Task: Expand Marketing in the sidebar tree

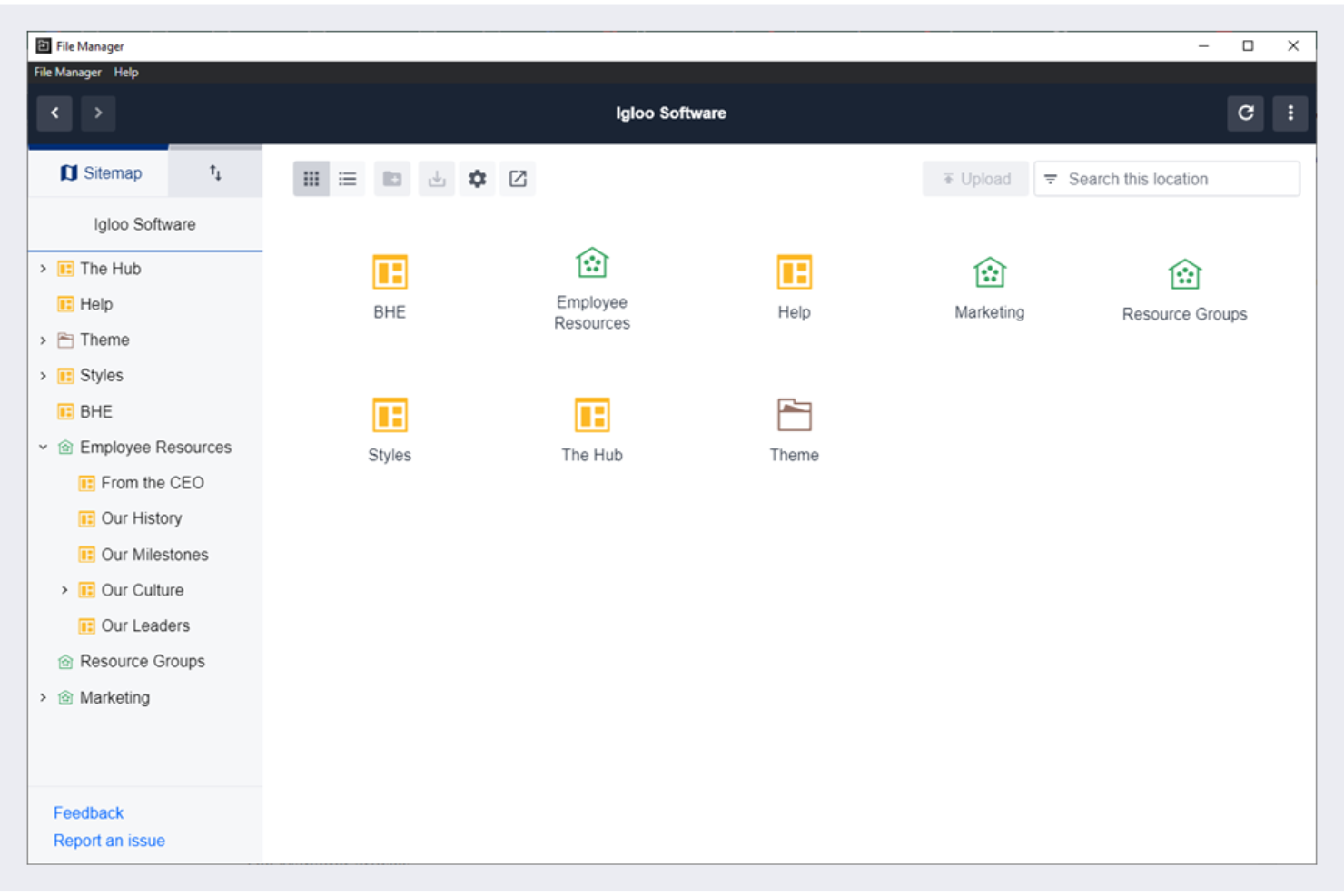Action: pos(43,697)
